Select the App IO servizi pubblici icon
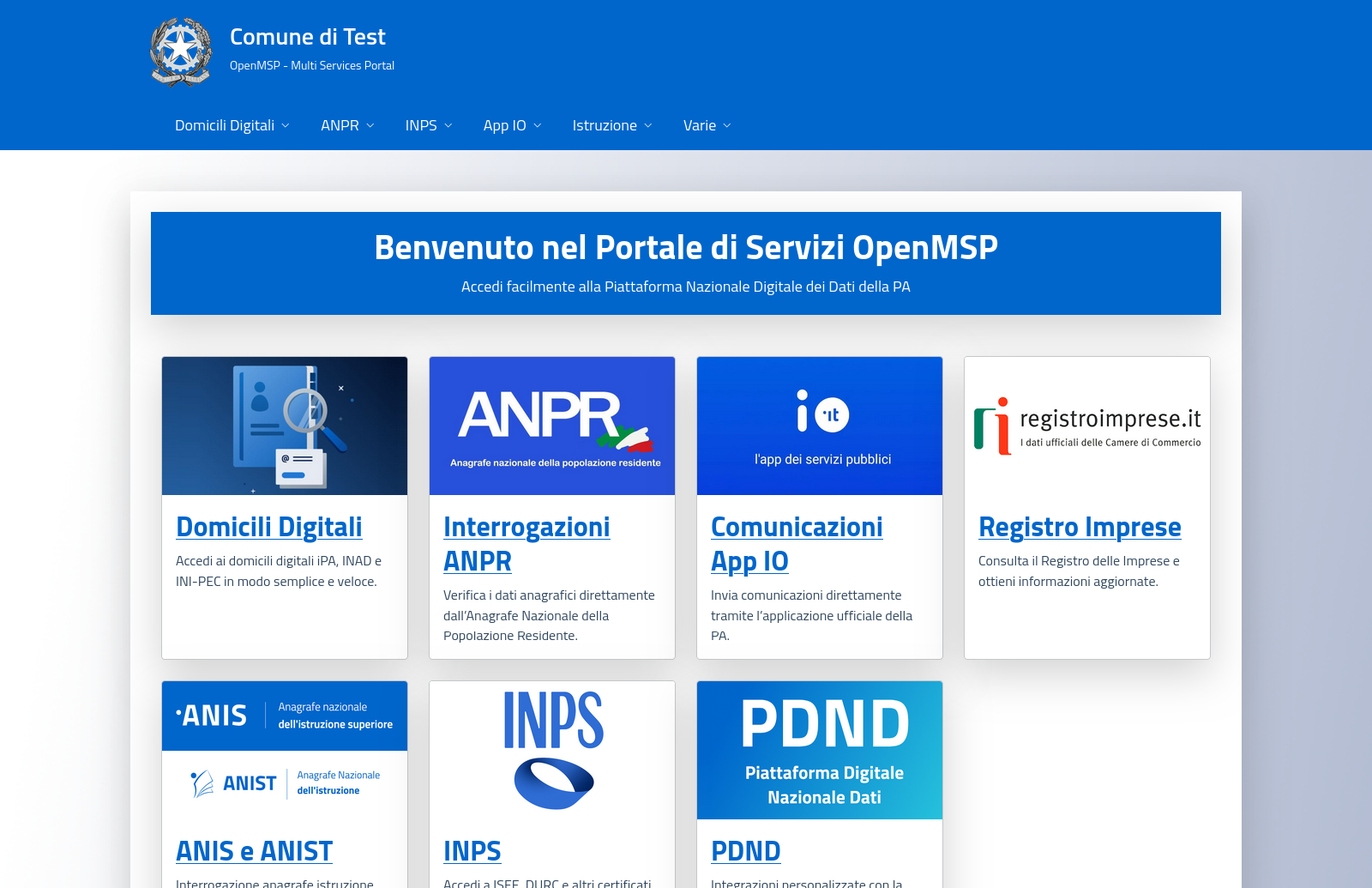Image resolution: width=1372 pixels, height=888 pixels. pyautogui.click(x=819, y=425)
